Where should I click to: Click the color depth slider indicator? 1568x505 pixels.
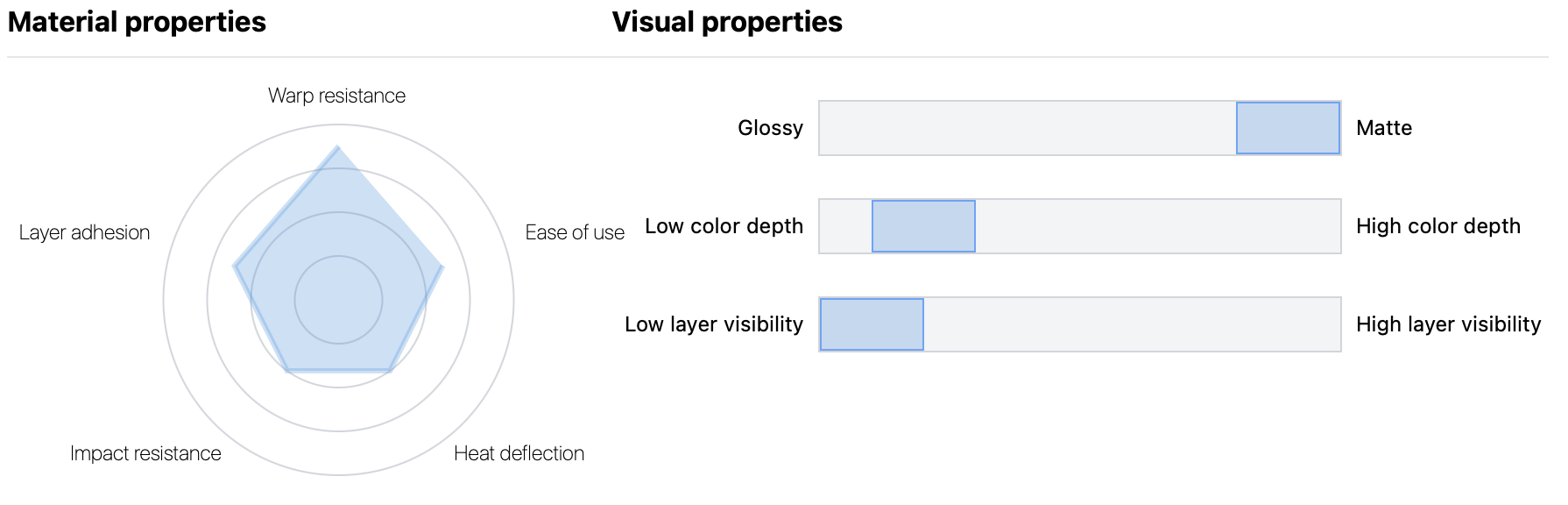(923, 226)
